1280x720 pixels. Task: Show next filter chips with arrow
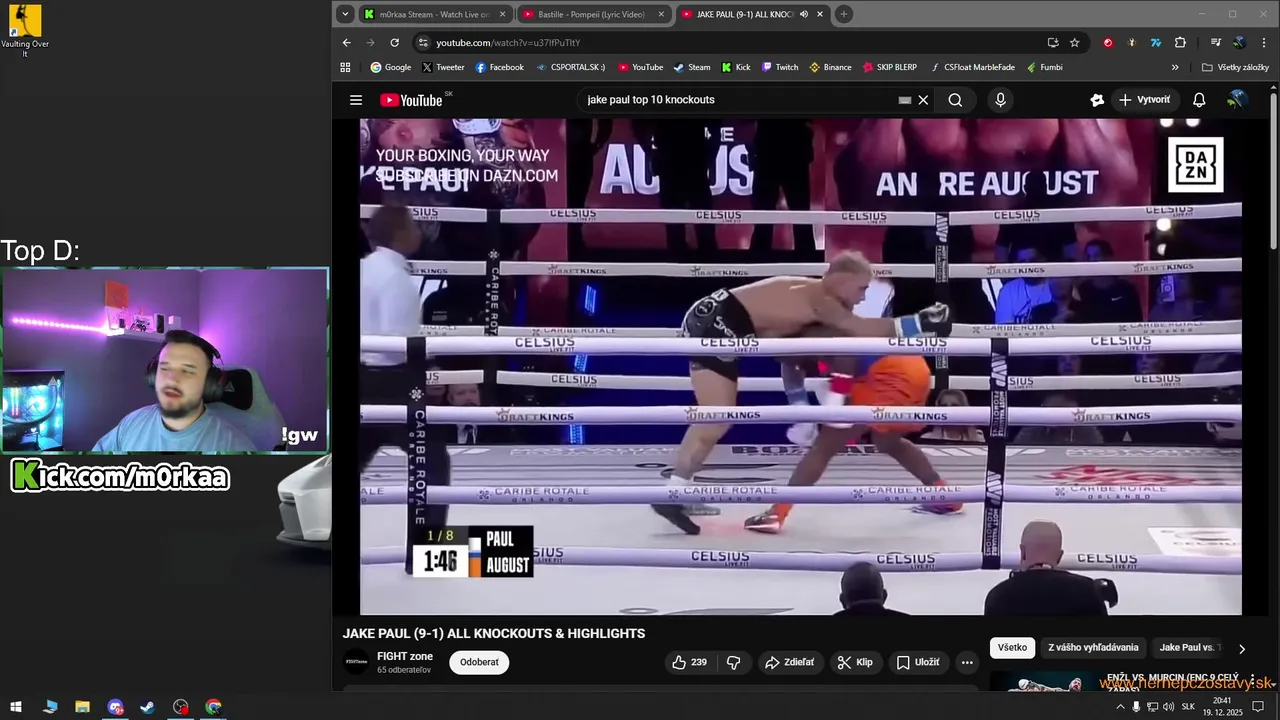pyautogui.click(x=1241, y=648)
